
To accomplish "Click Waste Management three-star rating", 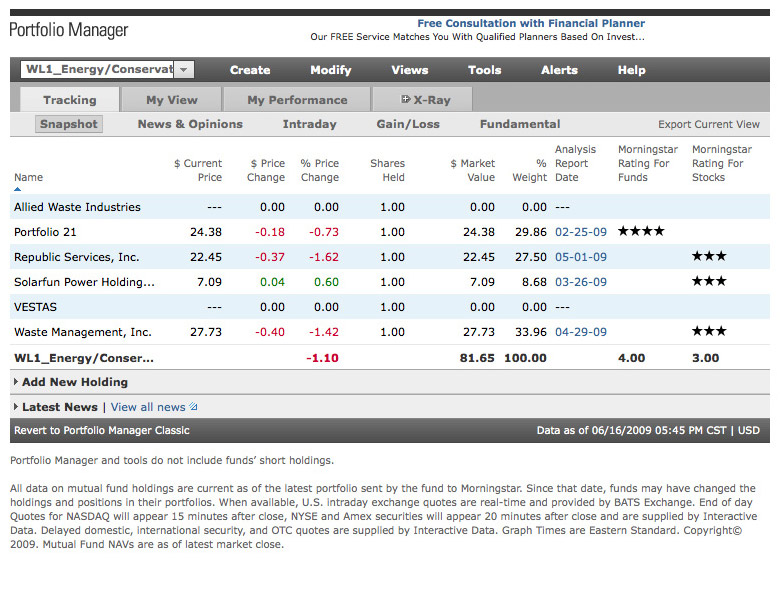I will click(709, 331).
